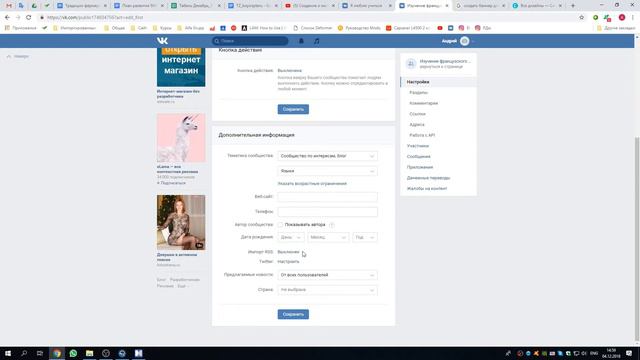This screenshot has width=640, height=360.
Task: Open the Общее bookmarks folder
Action: coord(114,28)
